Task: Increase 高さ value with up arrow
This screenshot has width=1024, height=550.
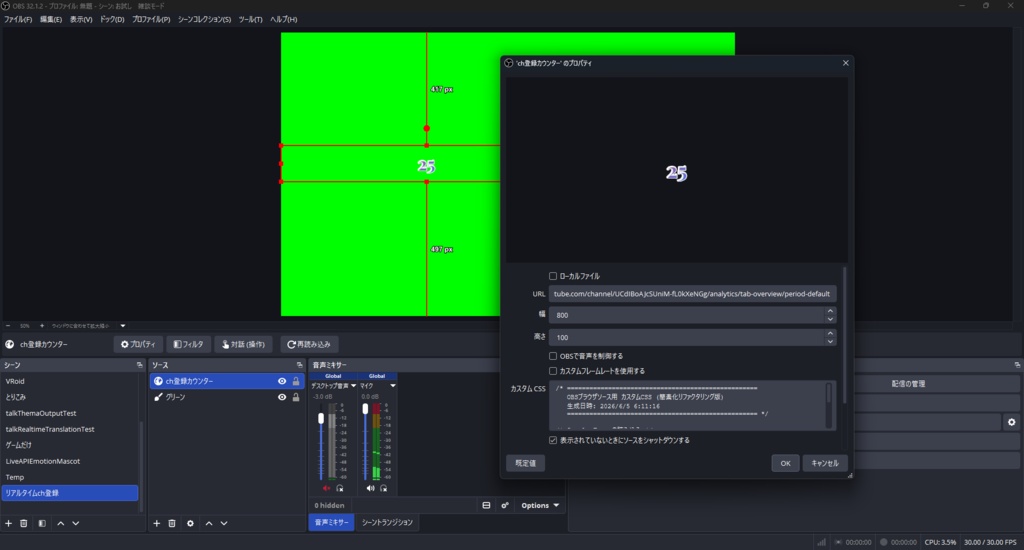Action: tap(830, 334)
